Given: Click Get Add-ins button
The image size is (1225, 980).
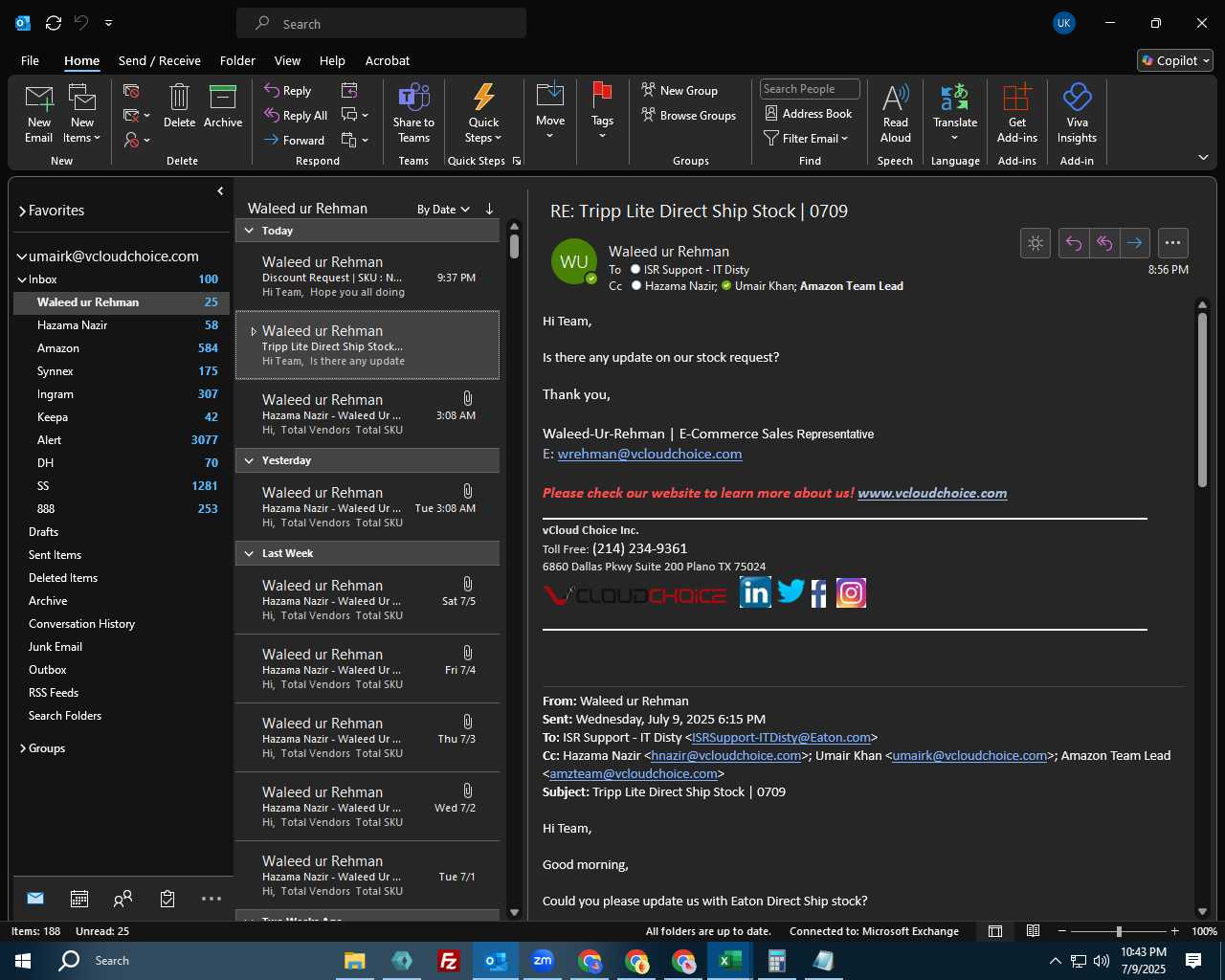Looking at the screenshot, I should coord(1016,113).
